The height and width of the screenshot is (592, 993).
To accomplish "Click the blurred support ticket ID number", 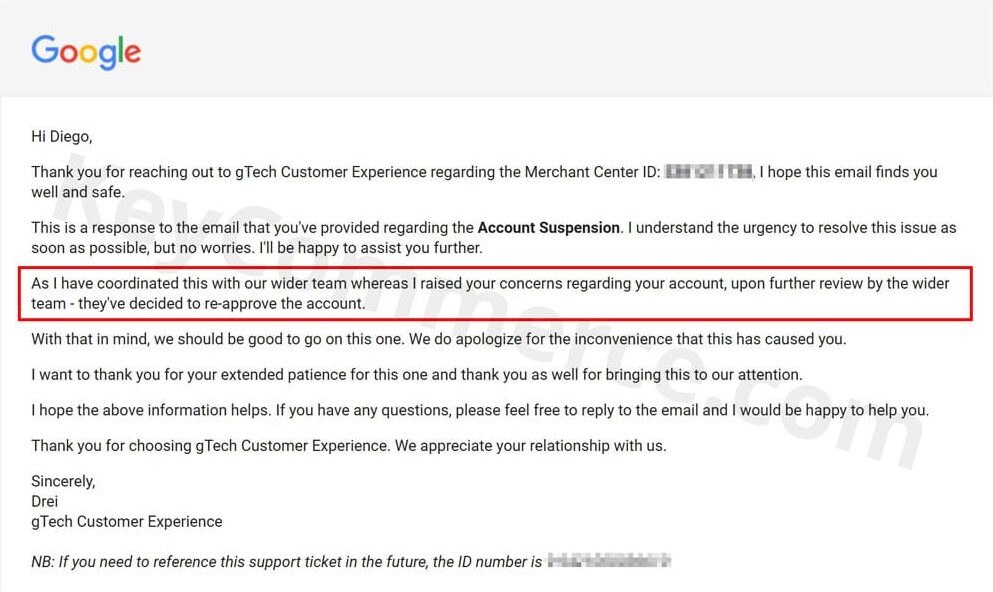I will [609, 561].
